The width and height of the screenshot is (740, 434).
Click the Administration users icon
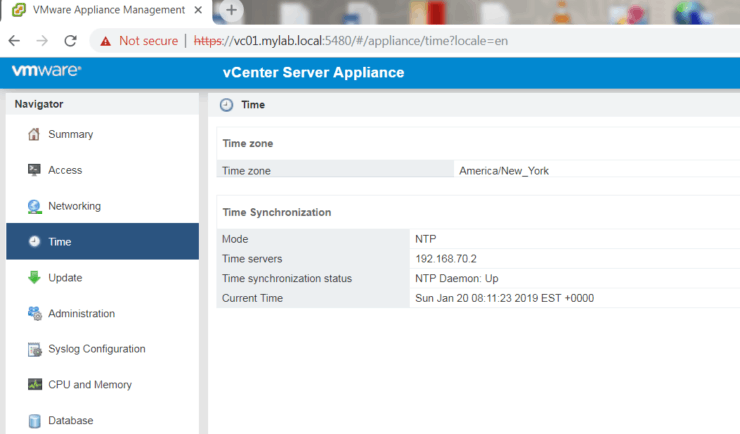34,314
